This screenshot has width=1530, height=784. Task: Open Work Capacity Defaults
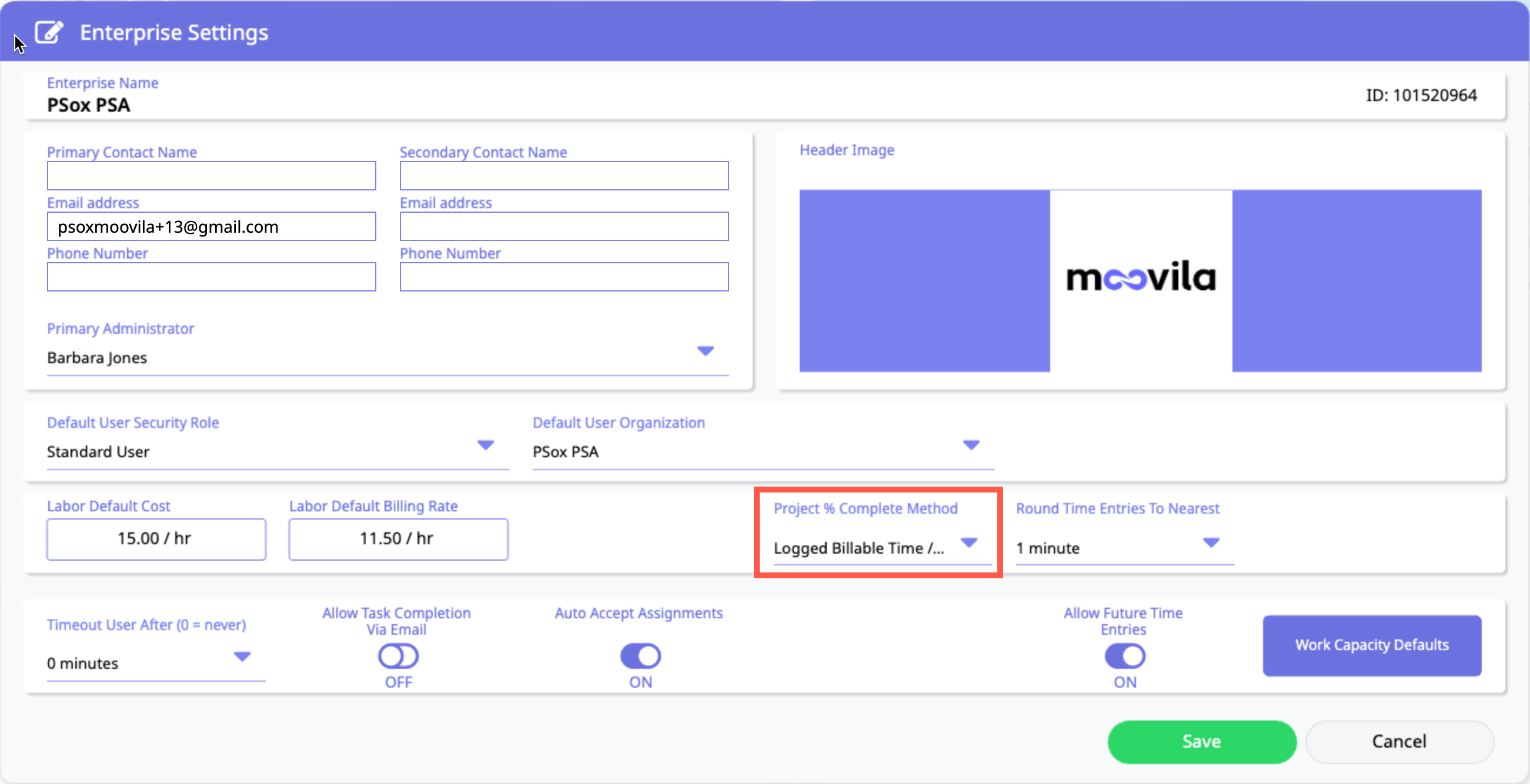click(x=1371, y=645)
